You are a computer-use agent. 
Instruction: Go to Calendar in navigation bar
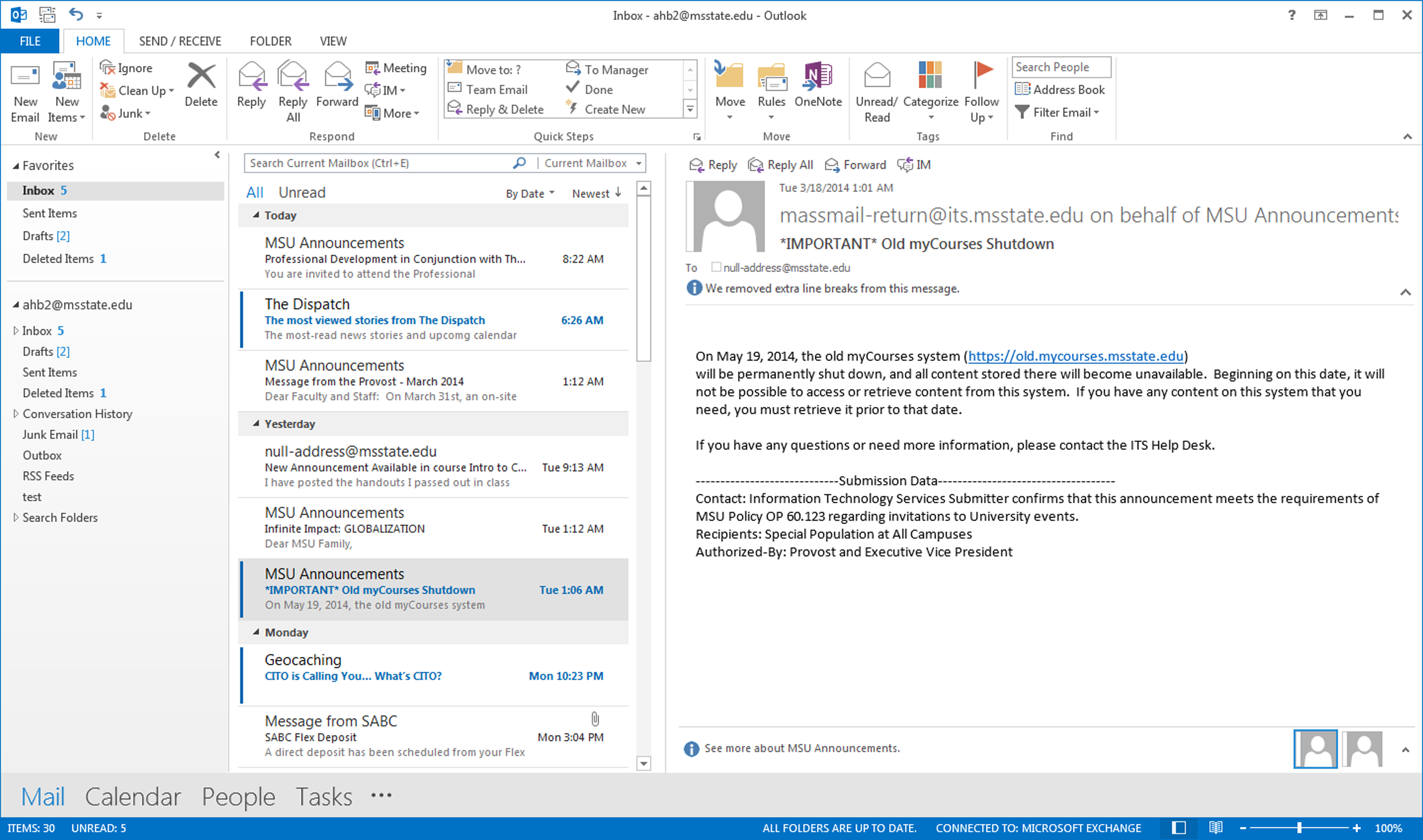pyautogui.click(x=133, y=797)
